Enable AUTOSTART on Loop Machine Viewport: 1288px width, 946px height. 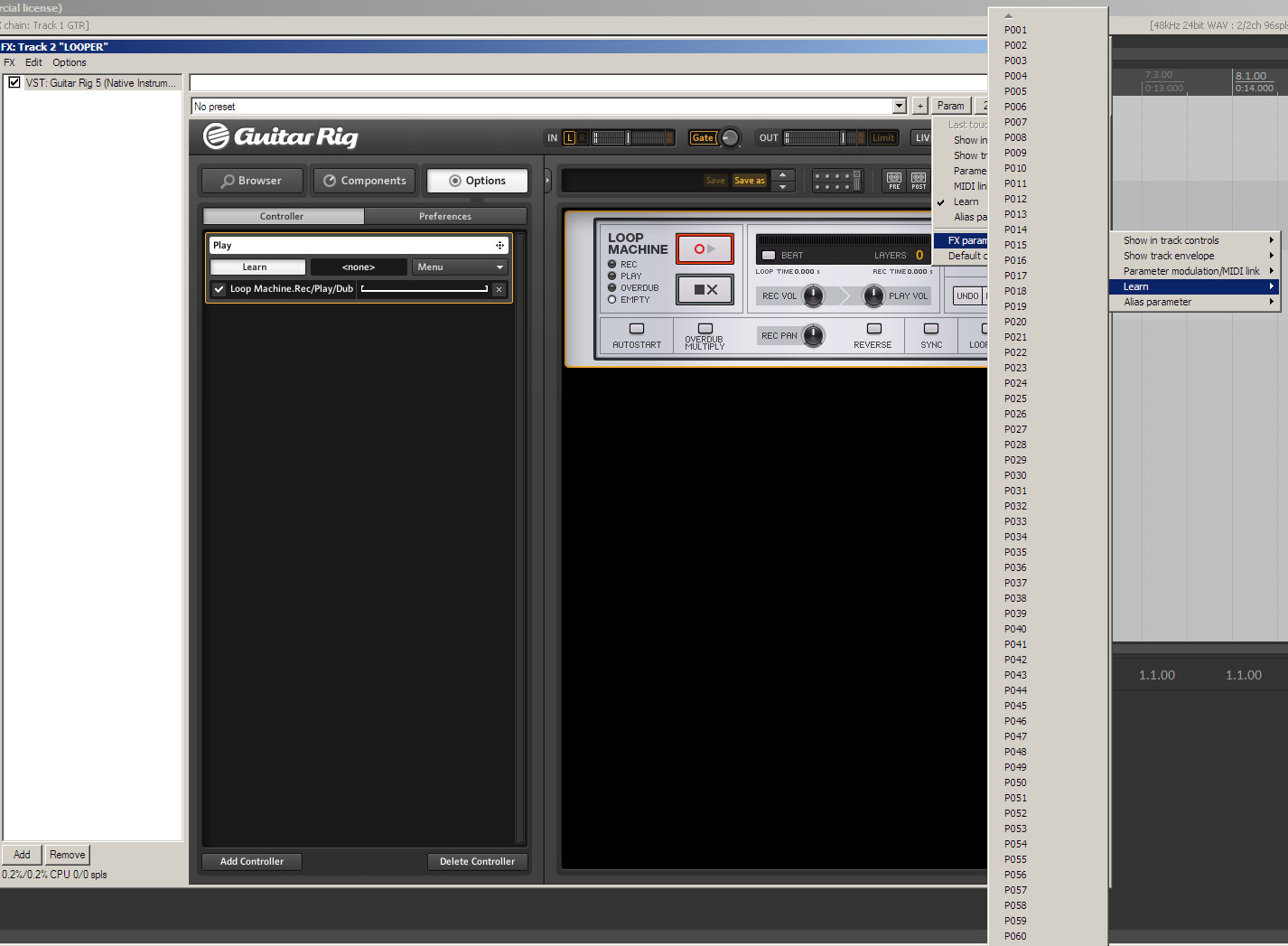tap(637, 329)
